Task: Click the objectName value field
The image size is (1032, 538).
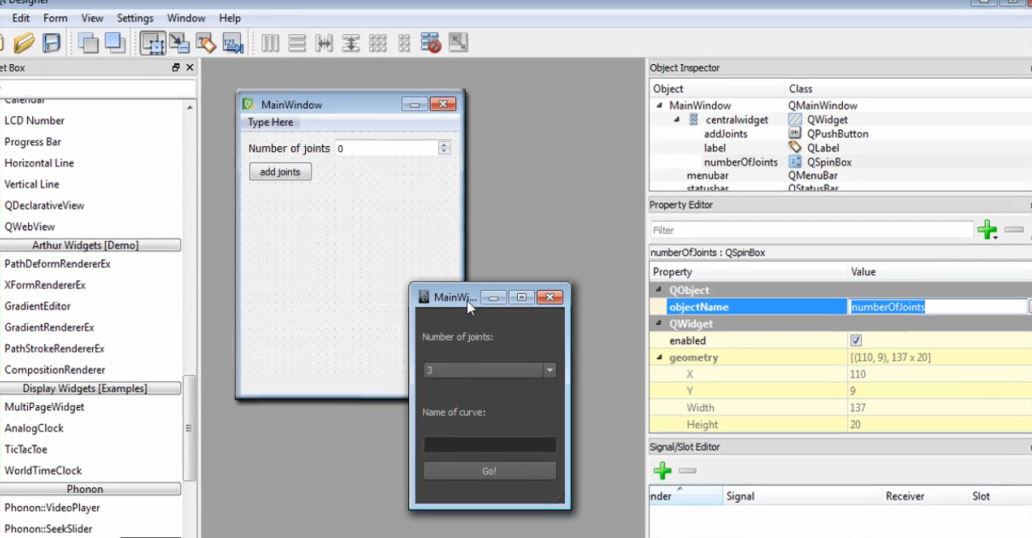Action: (x=938, y=307)
